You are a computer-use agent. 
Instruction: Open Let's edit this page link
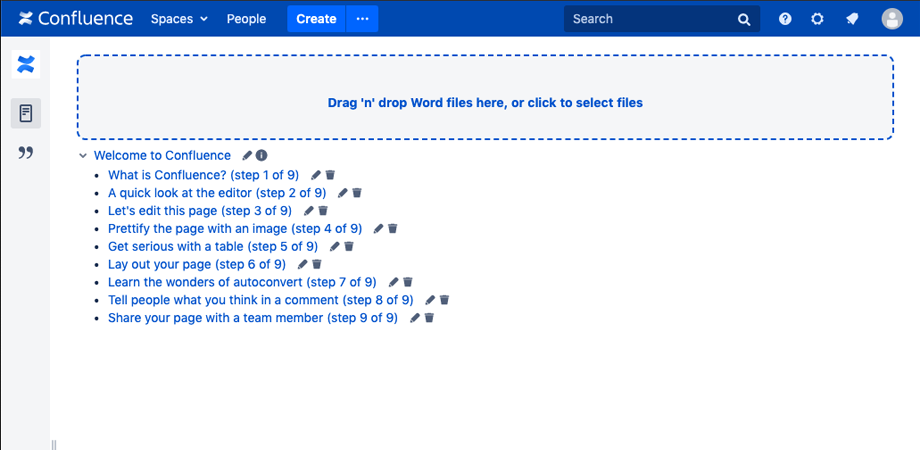click(199, 211)
